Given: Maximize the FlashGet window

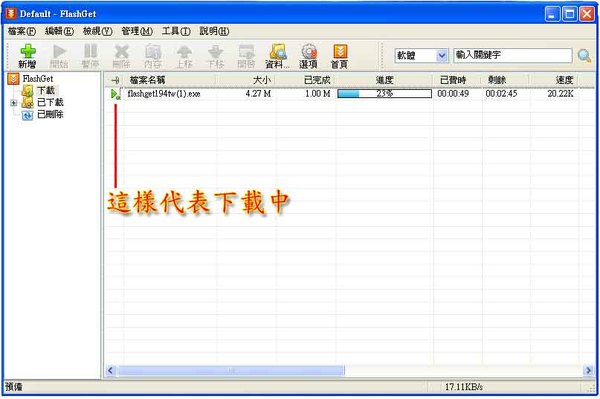Looking at the screenshot, I should click(x=569, y=14).
